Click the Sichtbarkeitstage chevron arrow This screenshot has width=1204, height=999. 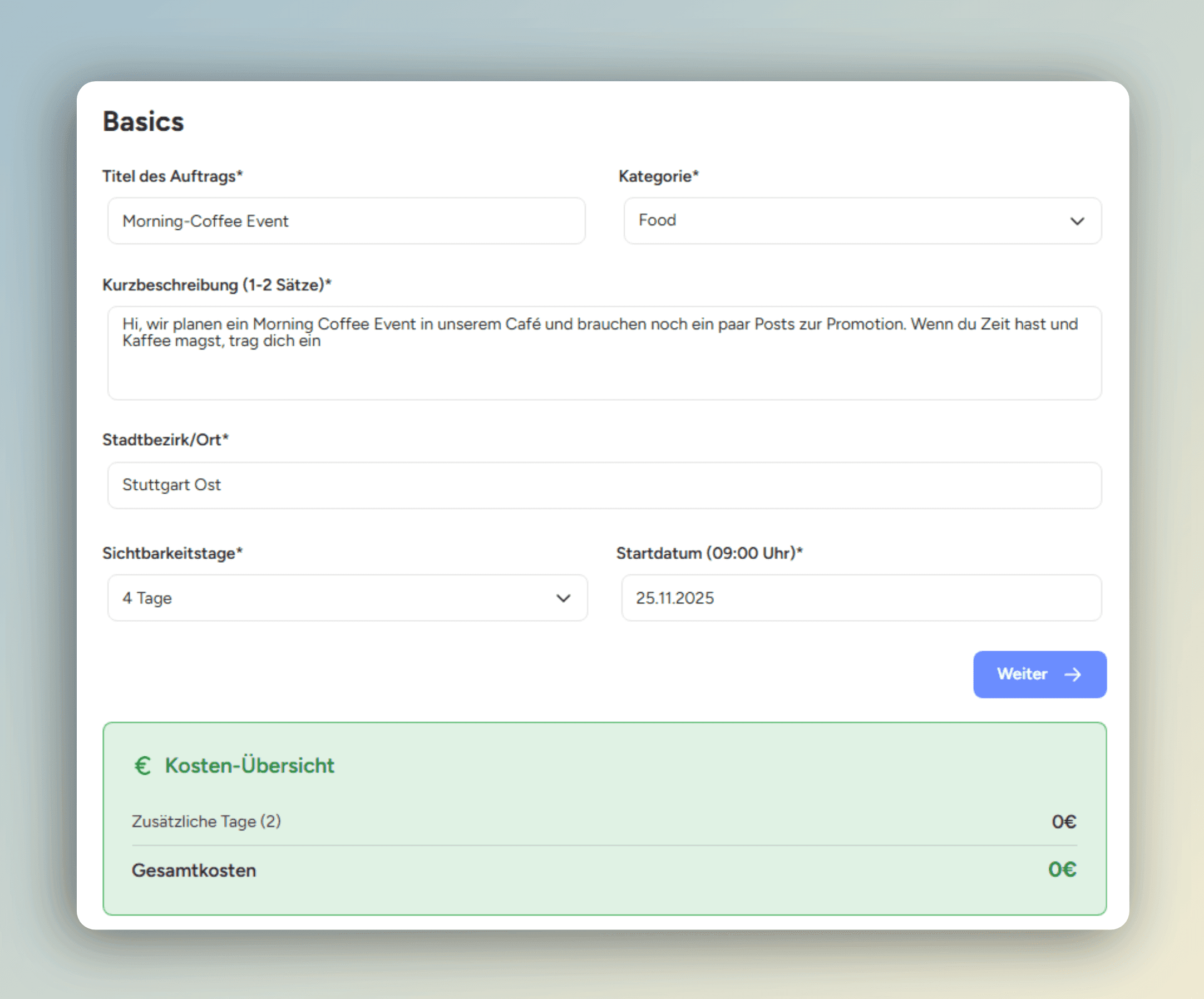(x=563, y=598)
